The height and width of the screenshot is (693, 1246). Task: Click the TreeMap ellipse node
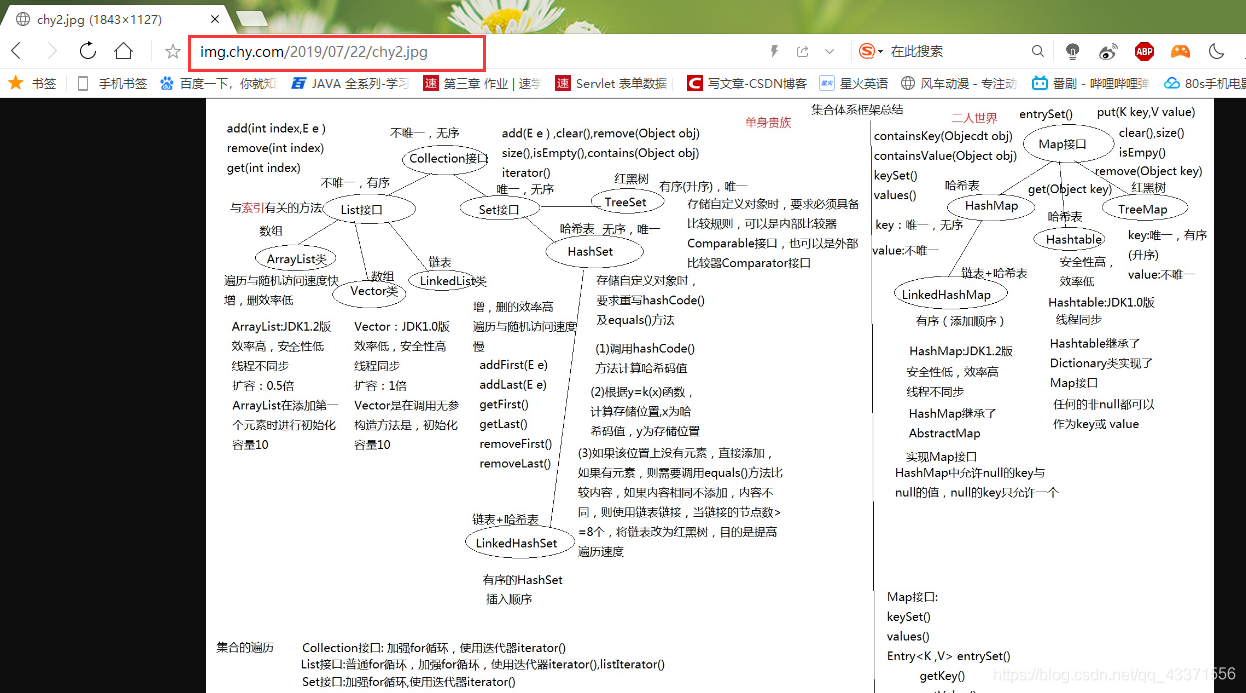(1143, 209)
